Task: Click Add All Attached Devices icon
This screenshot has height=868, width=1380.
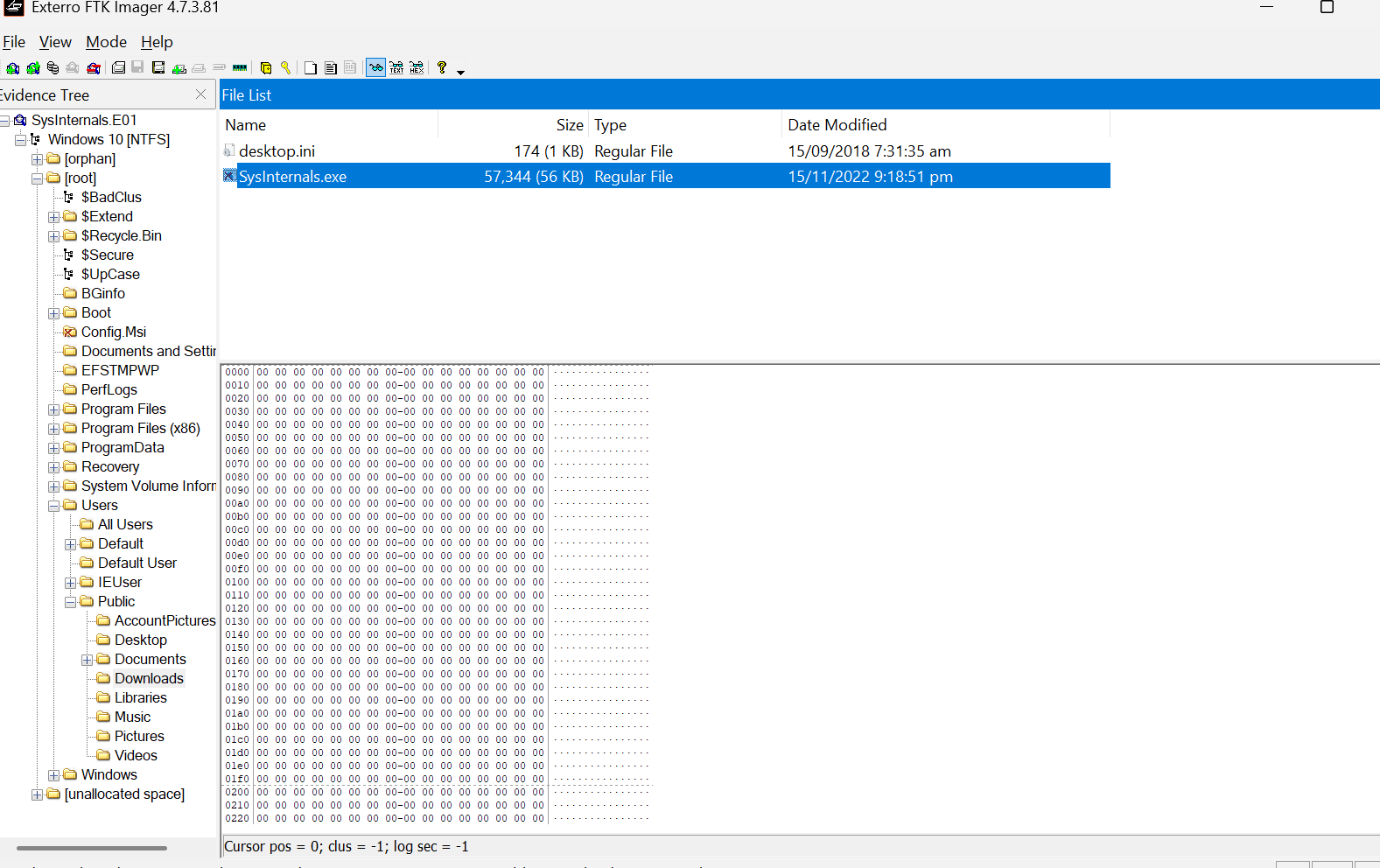Action: [33, 67]
